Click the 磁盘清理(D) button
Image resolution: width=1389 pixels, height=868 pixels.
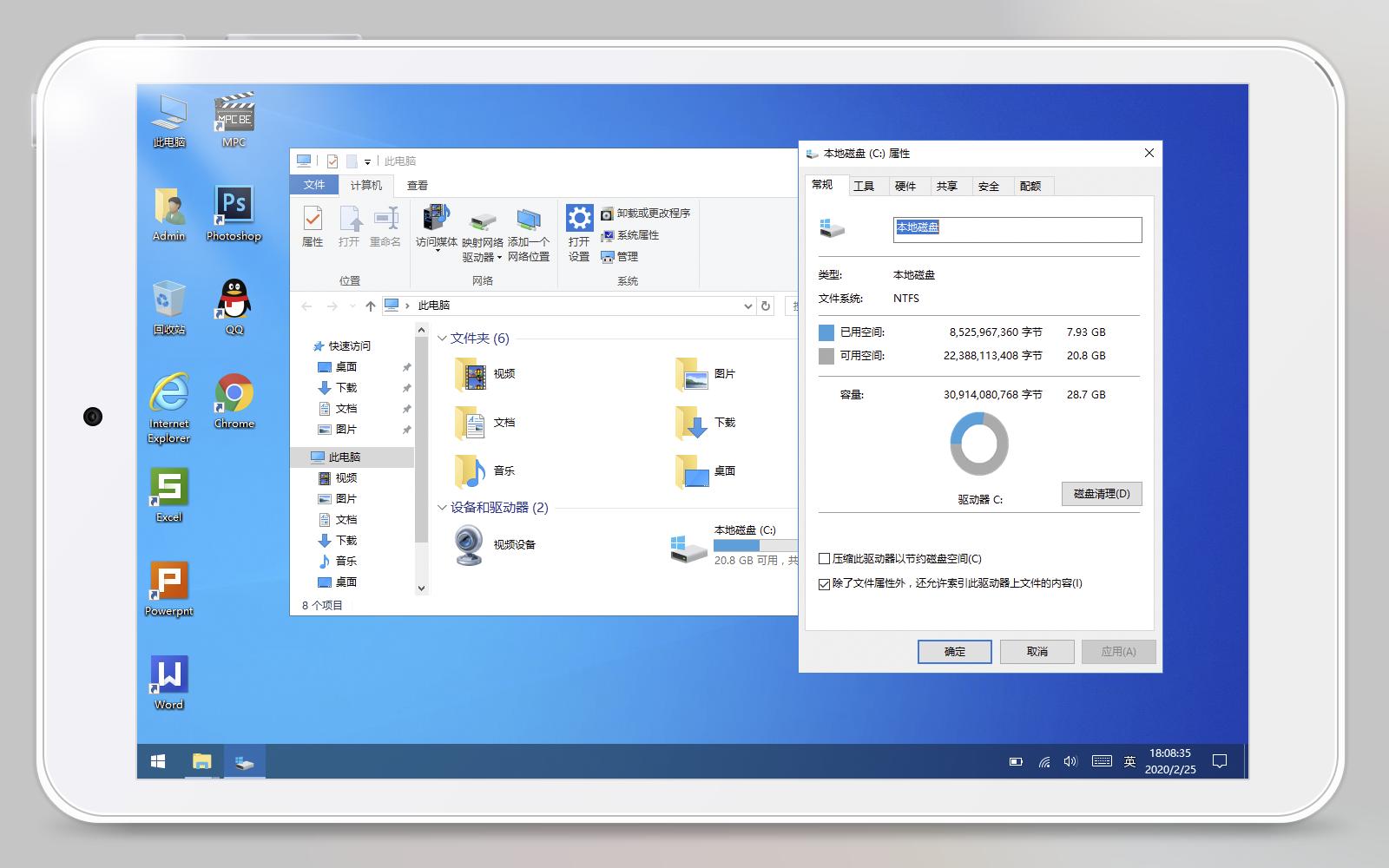pos(1101,493)
